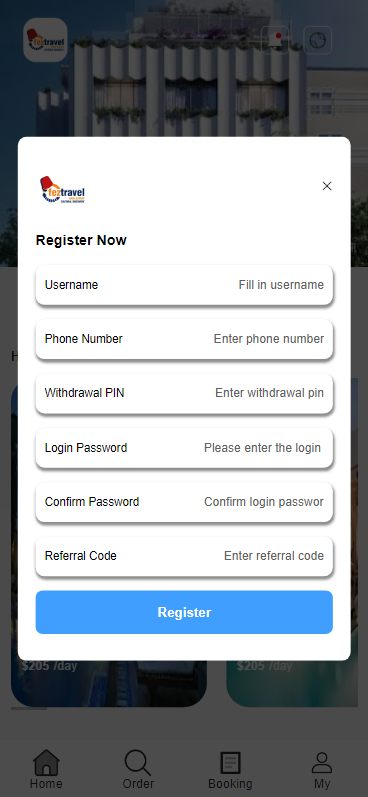The image size is (368, 797).
Task: Open Booking document icon
Action: 230,763
